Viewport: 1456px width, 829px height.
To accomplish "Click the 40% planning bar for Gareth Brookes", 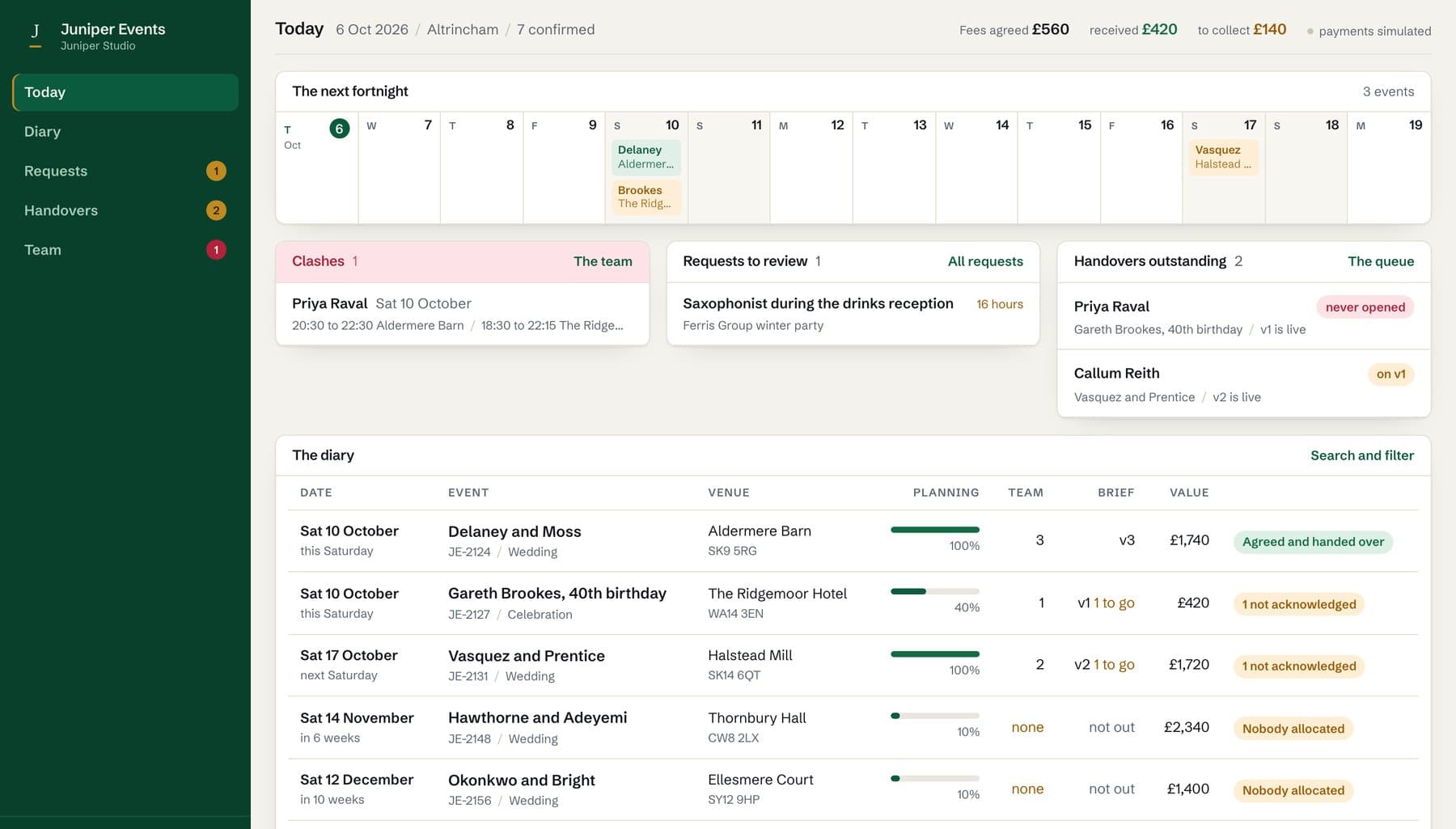I will pyautogui.click(x=935, y=591).
